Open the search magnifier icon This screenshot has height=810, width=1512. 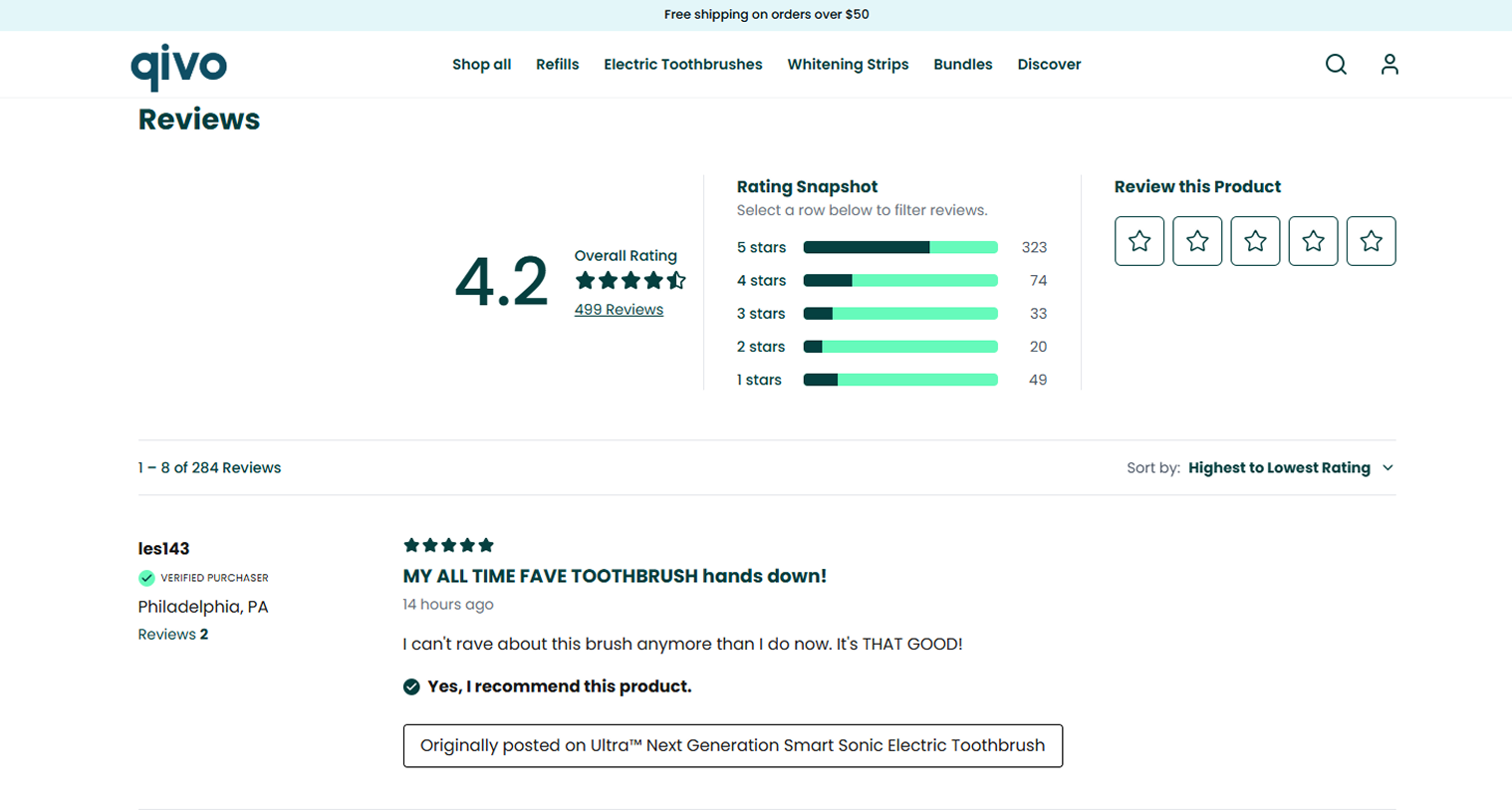(1336, 65)
